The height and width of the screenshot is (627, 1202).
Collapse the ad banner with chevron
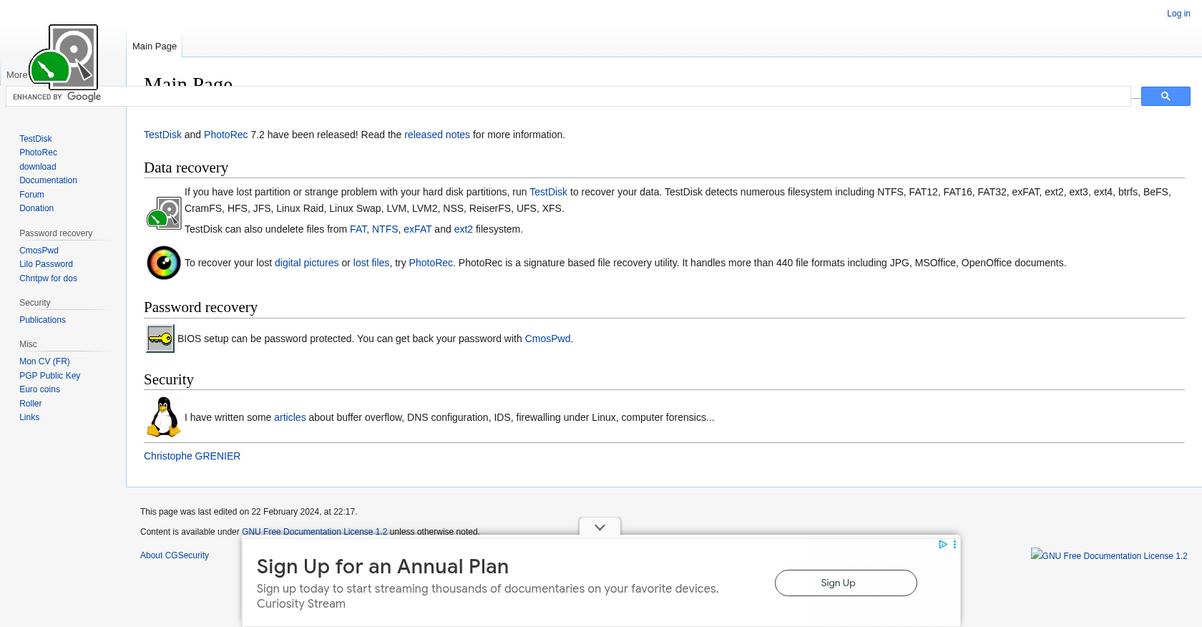[600, 527]
